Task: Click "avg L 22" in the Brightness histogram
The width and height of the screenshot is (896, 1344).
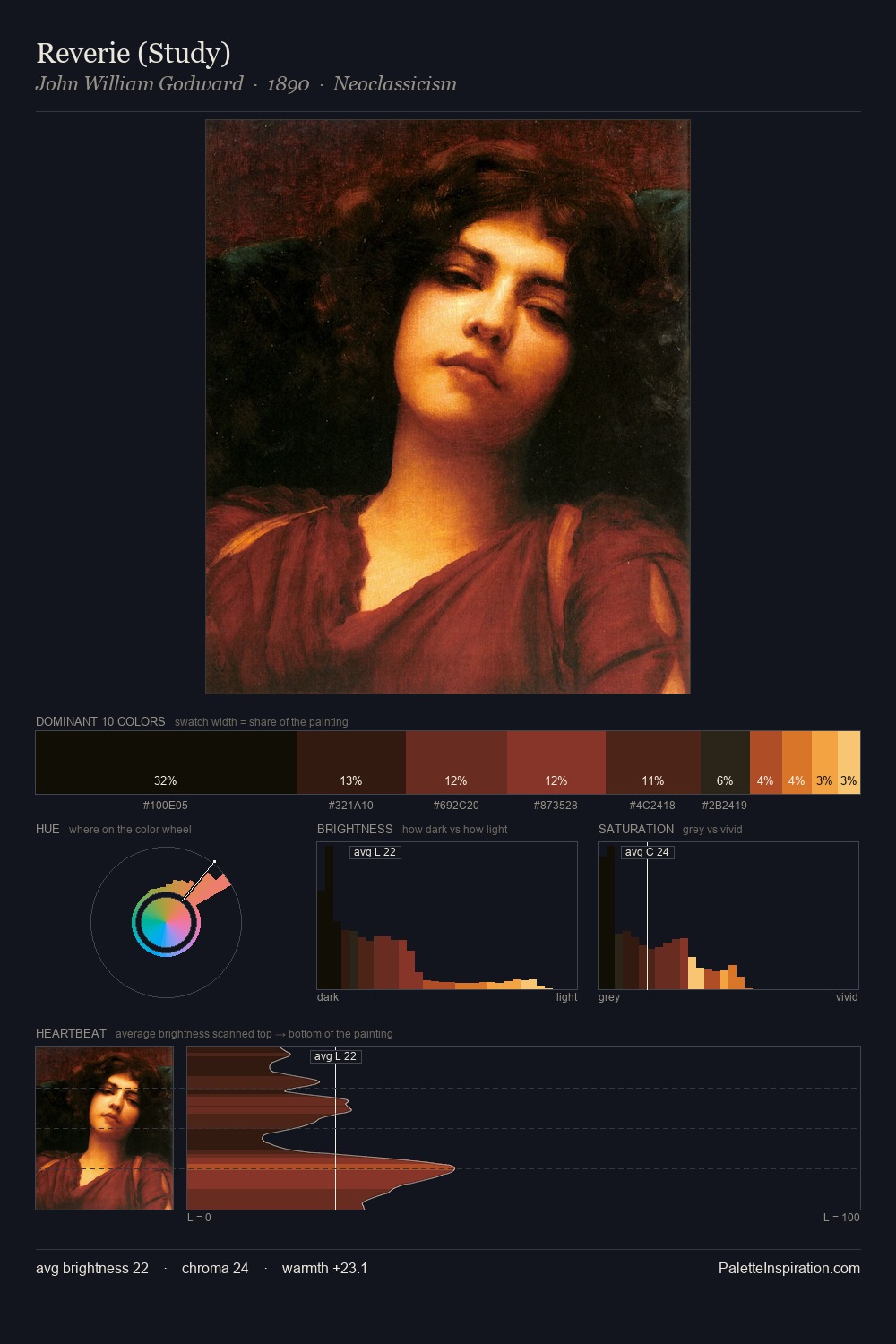Action: coord(375,852)
